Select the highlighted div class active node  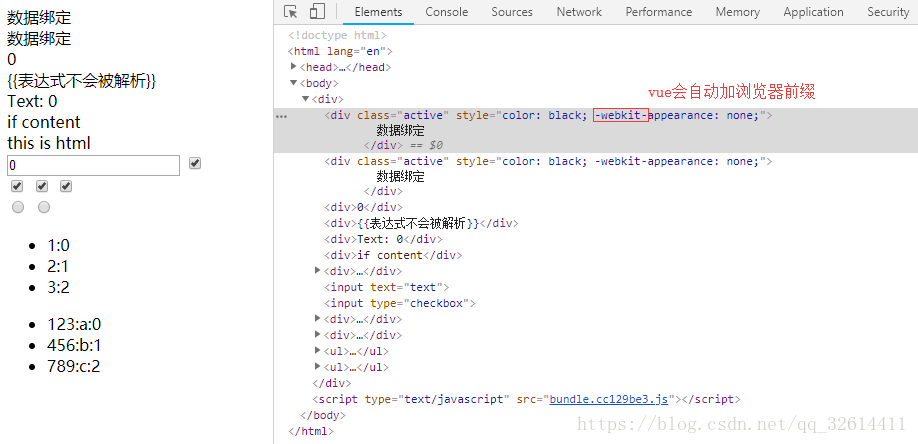(549, 115)
